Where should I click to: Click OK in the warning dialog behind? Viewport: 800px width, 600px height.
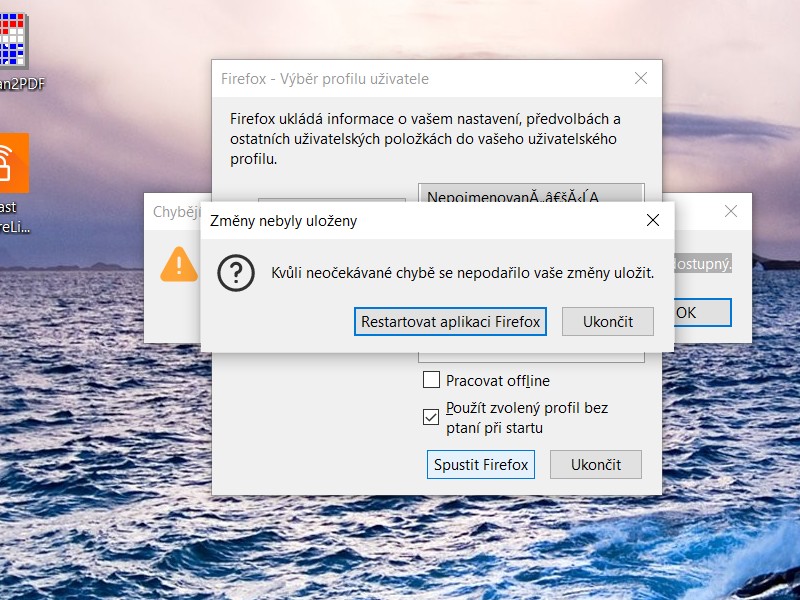(x=703, y=312)
